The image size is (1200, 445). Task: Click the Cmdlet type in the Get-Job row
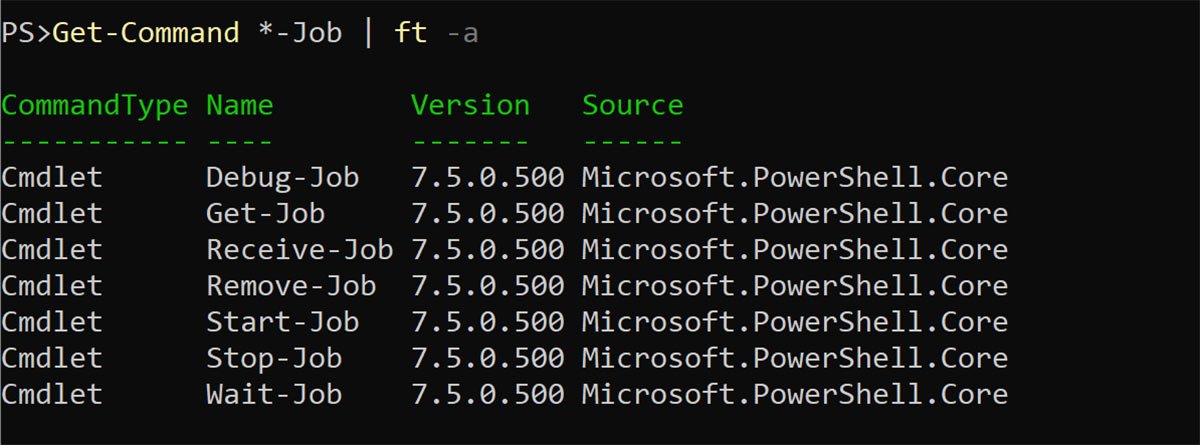[x=52, y=214]
